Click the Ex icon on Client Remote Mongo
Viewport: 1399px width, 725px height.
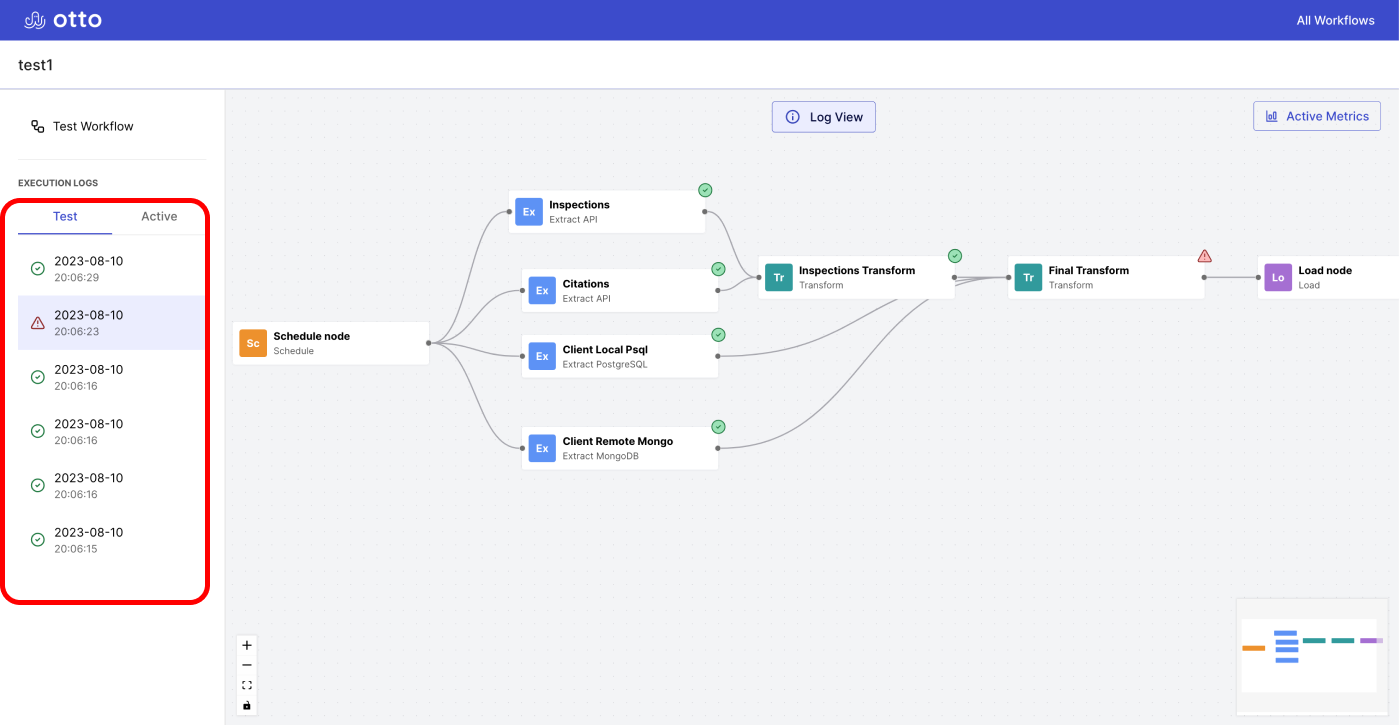click(x=542, y=448)
